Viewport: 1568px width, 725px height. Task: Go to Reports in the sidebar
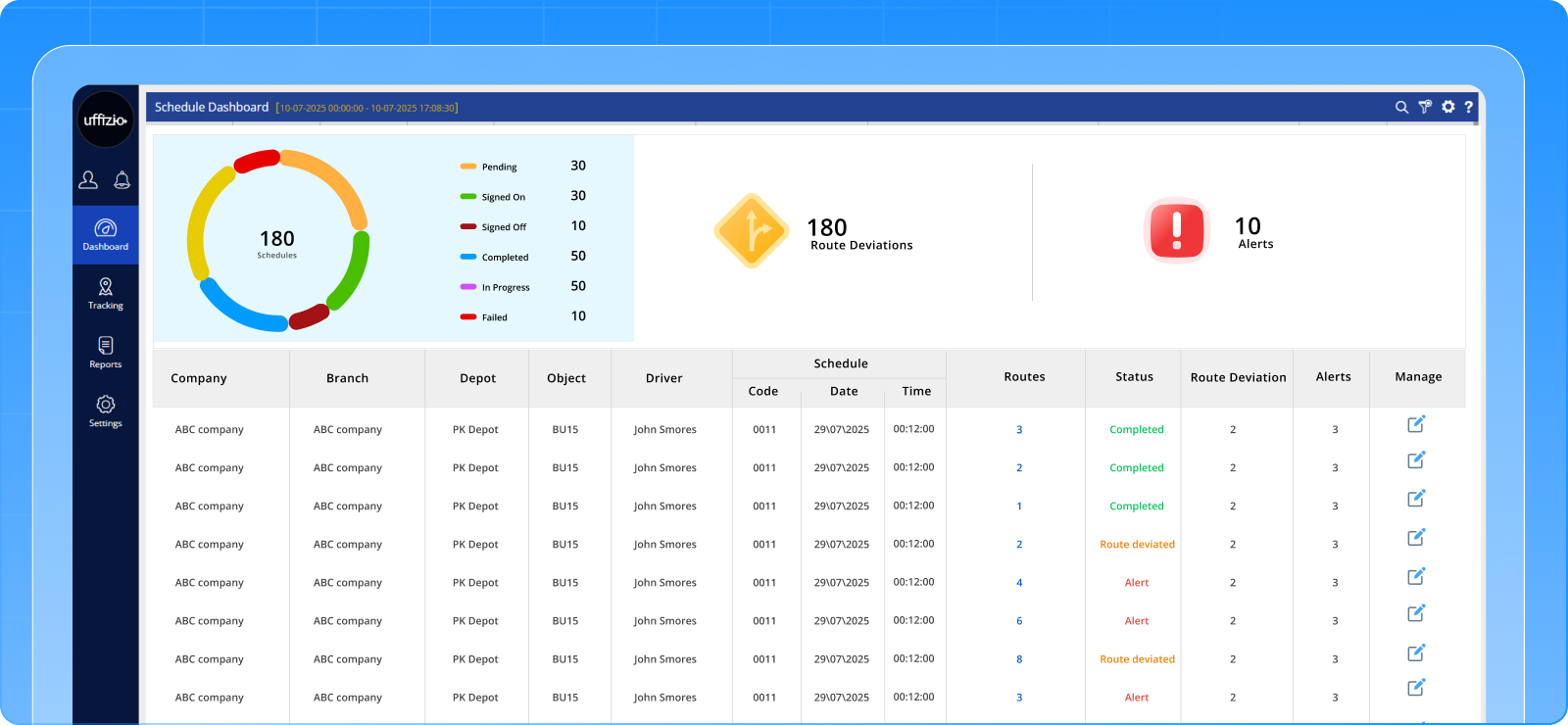click(106, 352)
